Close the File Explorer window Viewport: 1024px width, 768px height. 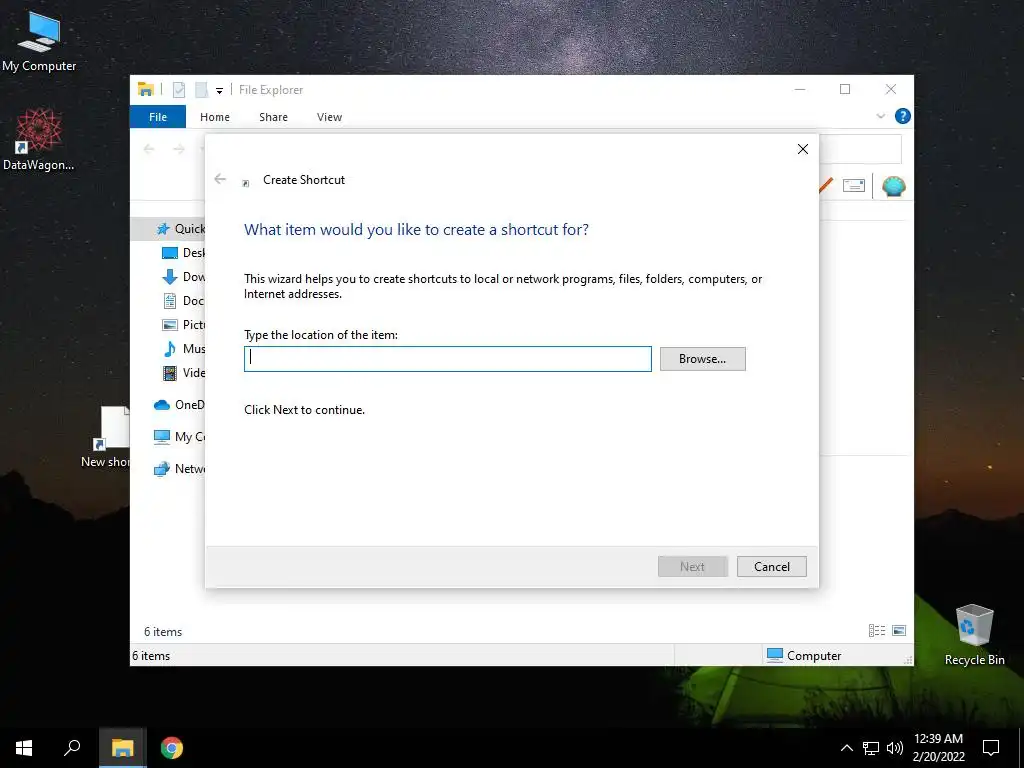tap(891, 89)
